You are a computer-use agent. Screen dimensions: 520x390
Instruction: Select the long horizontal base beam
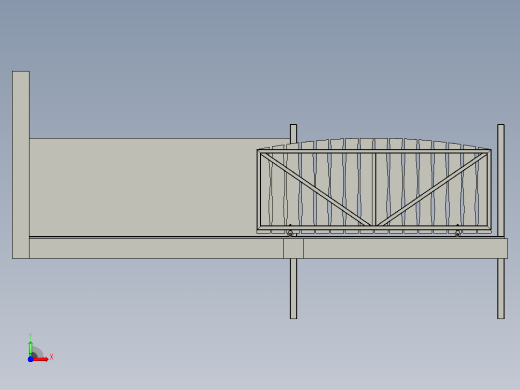(268, 248)
